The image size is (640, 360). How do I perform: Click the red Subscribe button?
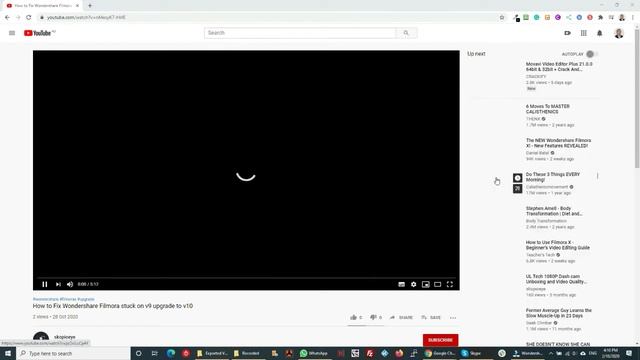click(x=440, y=340)
